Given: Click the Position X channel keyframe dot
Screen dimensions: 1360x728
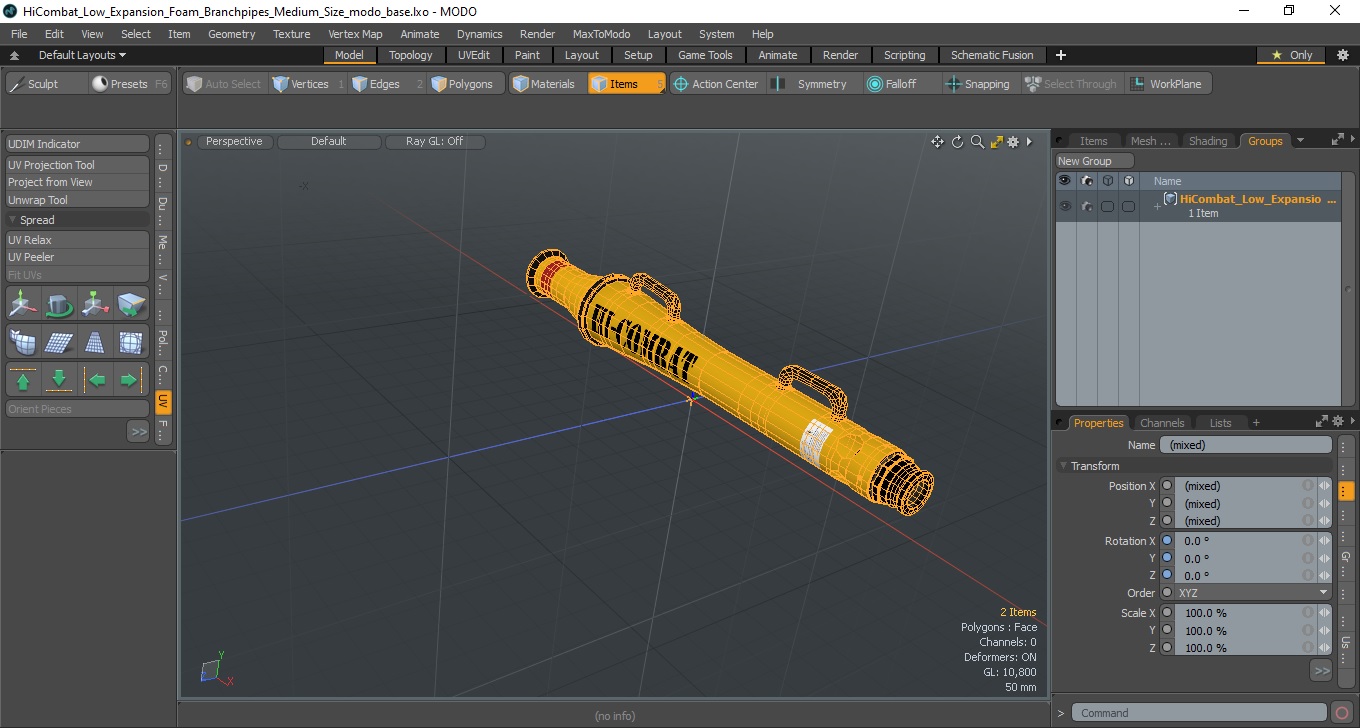Looking at the screenshot, I should 1167,486.
